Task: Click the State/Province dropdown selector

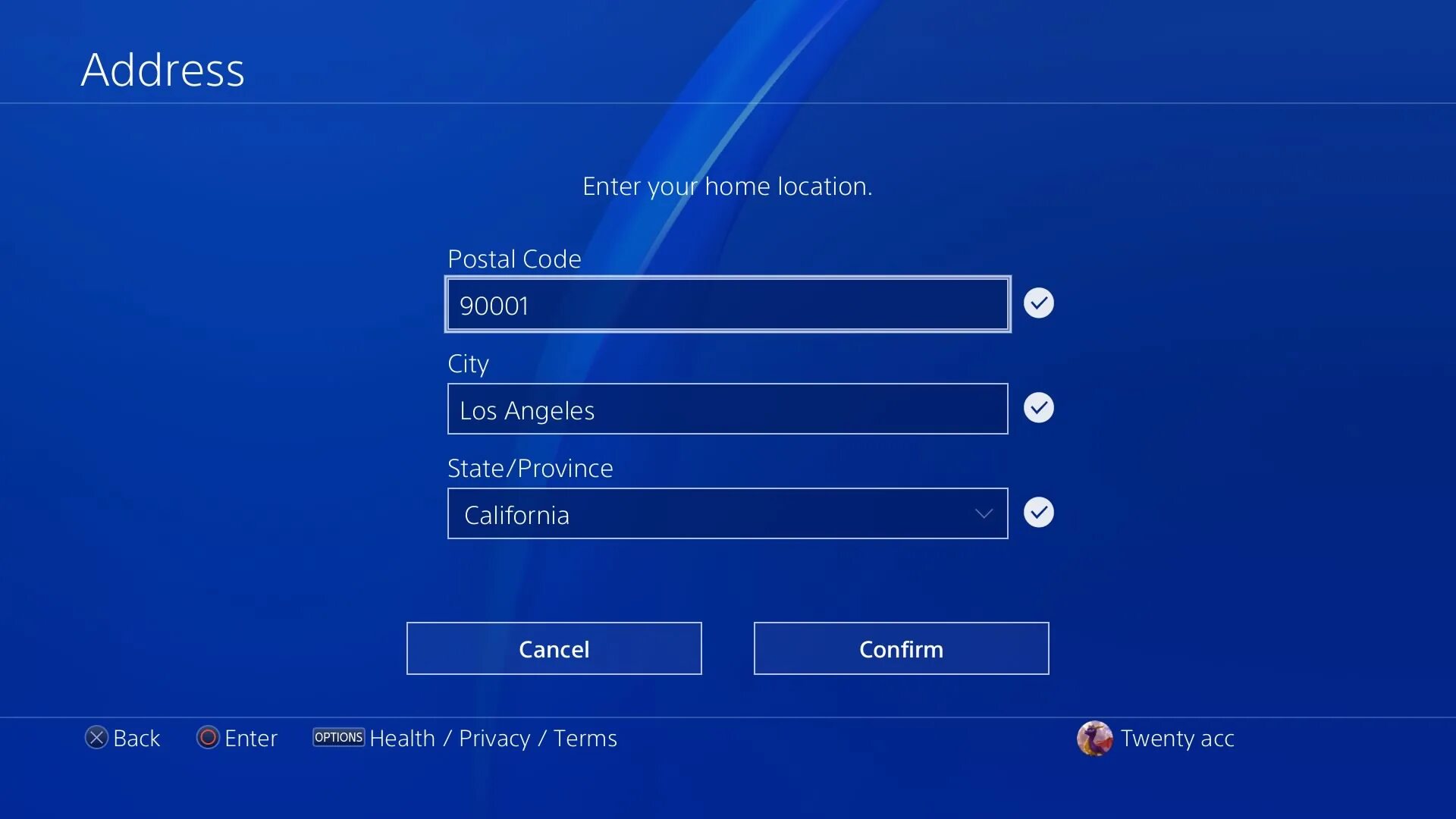Action: click(728, 513)
